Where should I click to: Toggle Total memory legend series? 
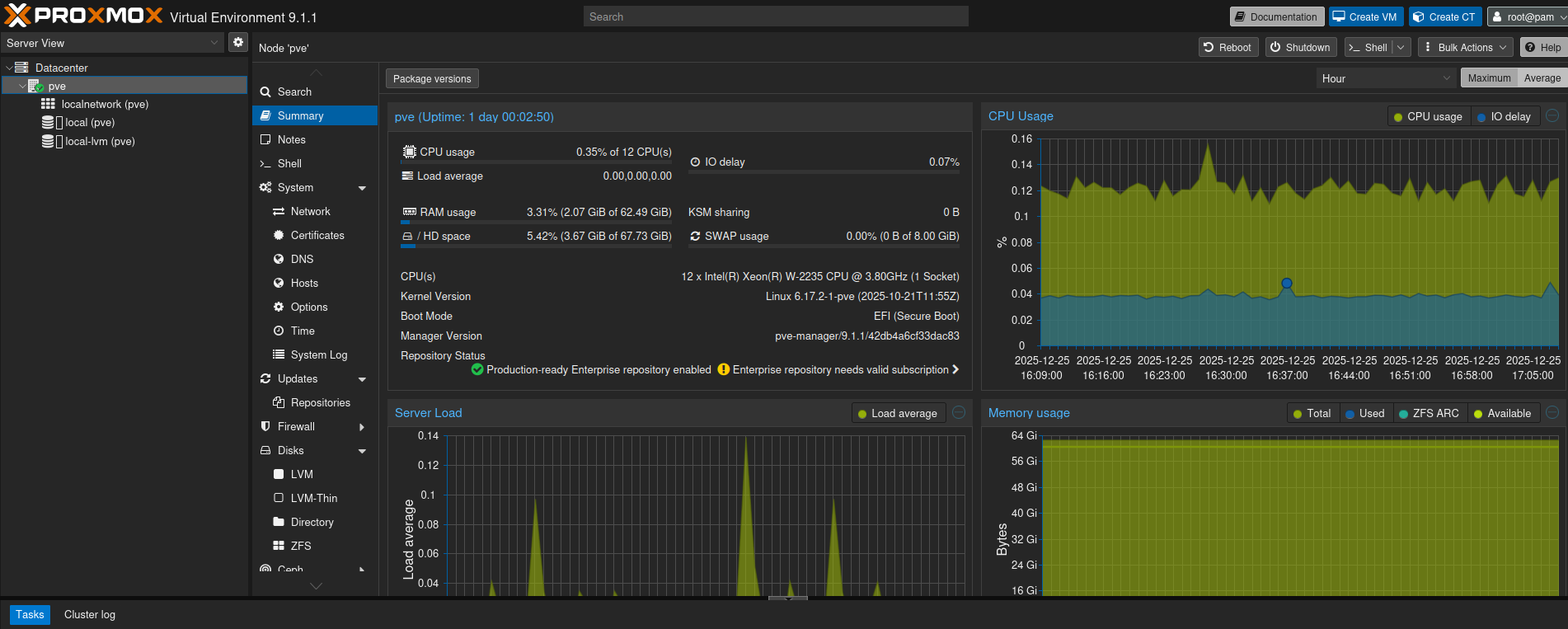(x=1312, y=413)
